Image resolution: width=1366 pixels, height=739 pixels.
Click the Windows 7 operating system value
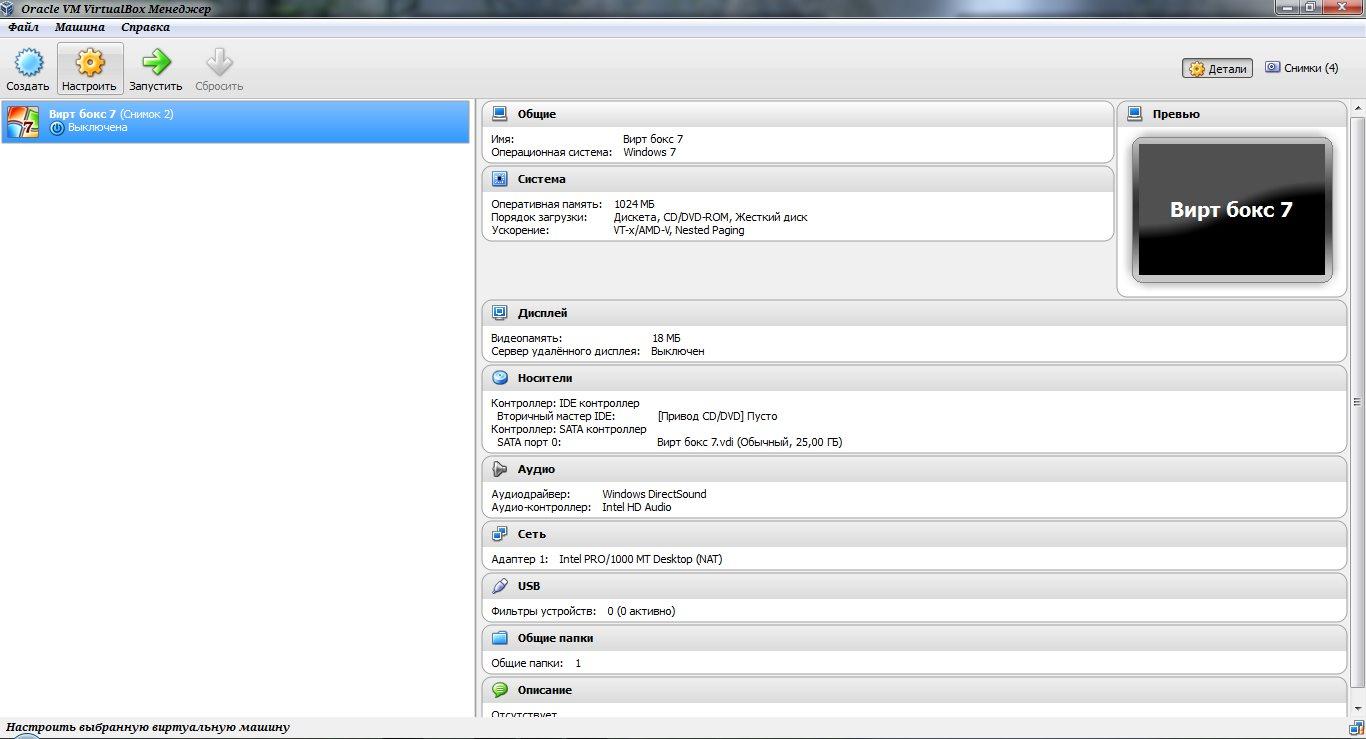point(649,152)
